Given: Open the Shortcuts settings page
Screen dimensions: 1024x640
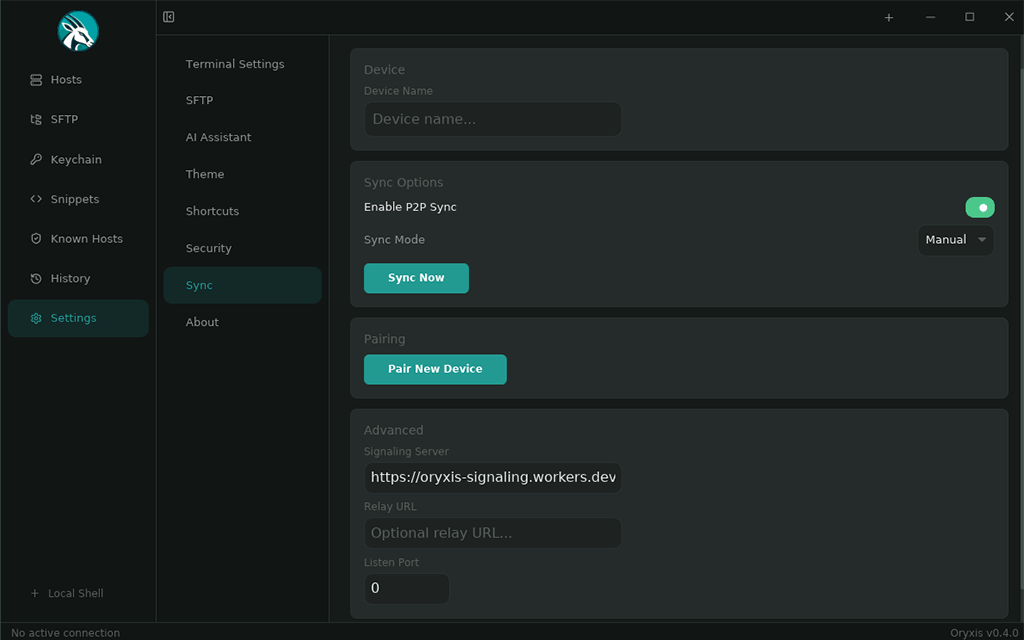Looking at the screenshot, I should [x=211, y=211].
